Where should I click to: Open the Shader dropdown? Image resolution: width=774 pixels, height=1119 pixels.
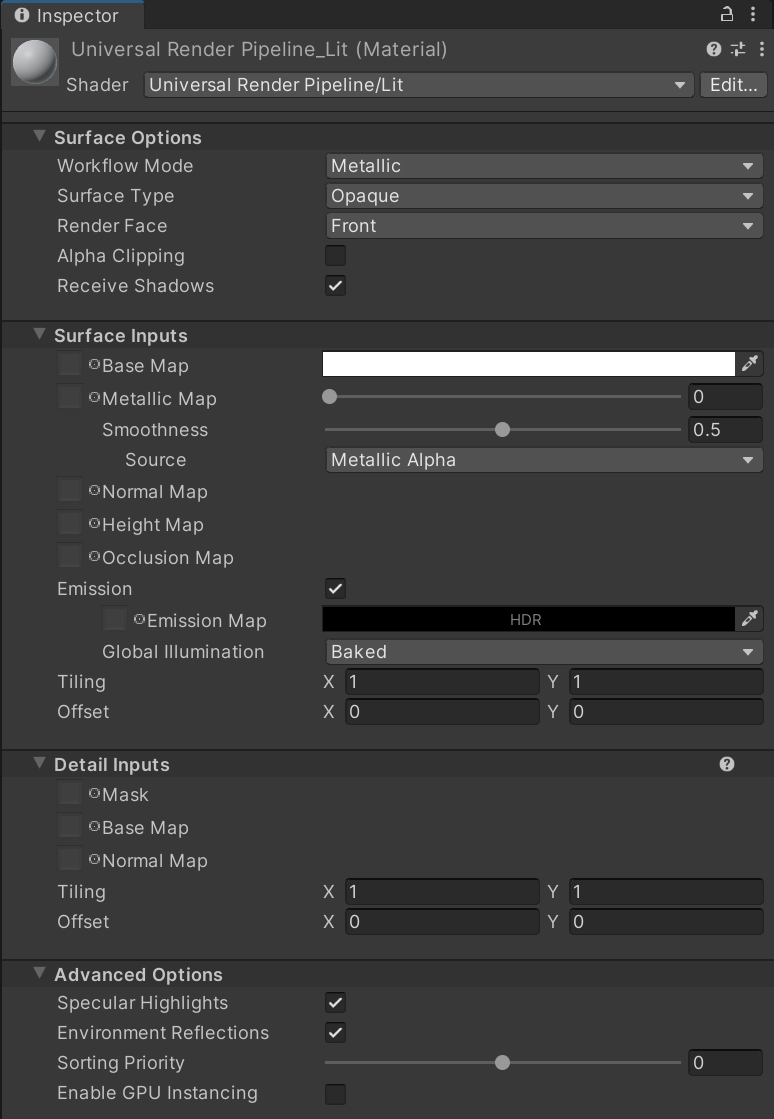coord(419,85)
